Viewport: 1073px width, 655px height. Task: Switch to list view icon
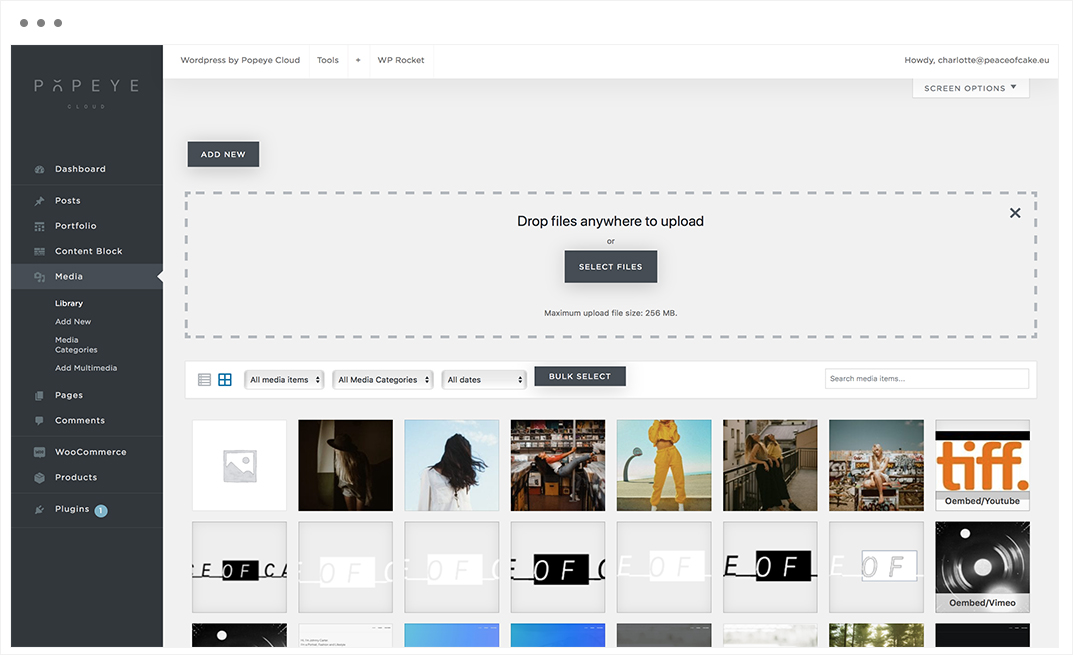click(204, 380)
